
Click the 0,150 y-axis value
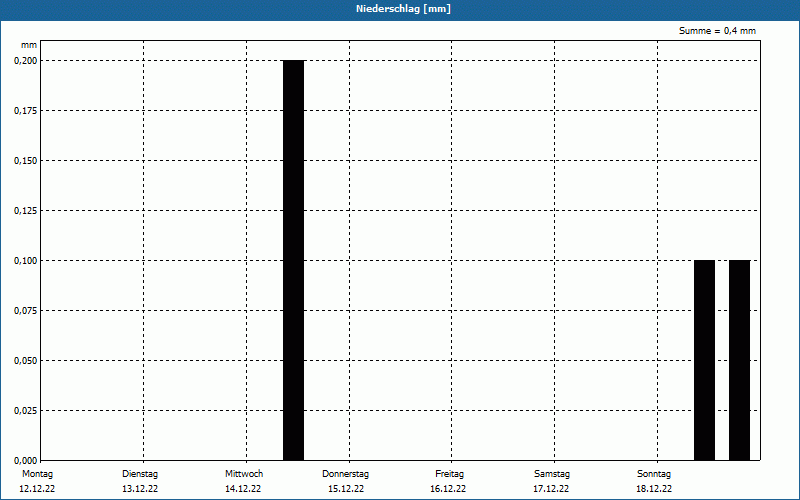pos(26,161)
